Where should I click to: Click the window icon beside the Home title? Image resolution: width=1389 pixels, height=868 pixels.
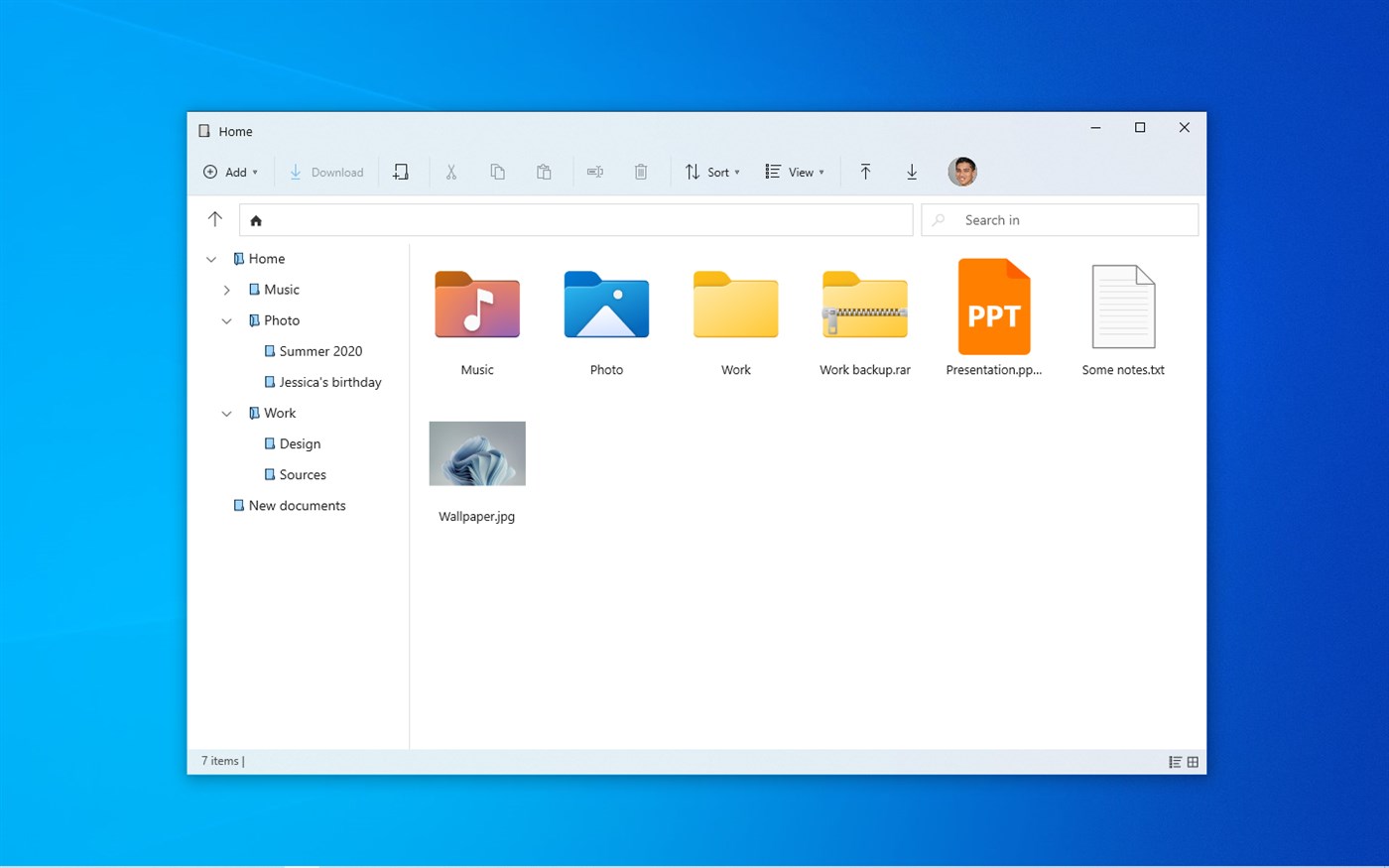204,131
